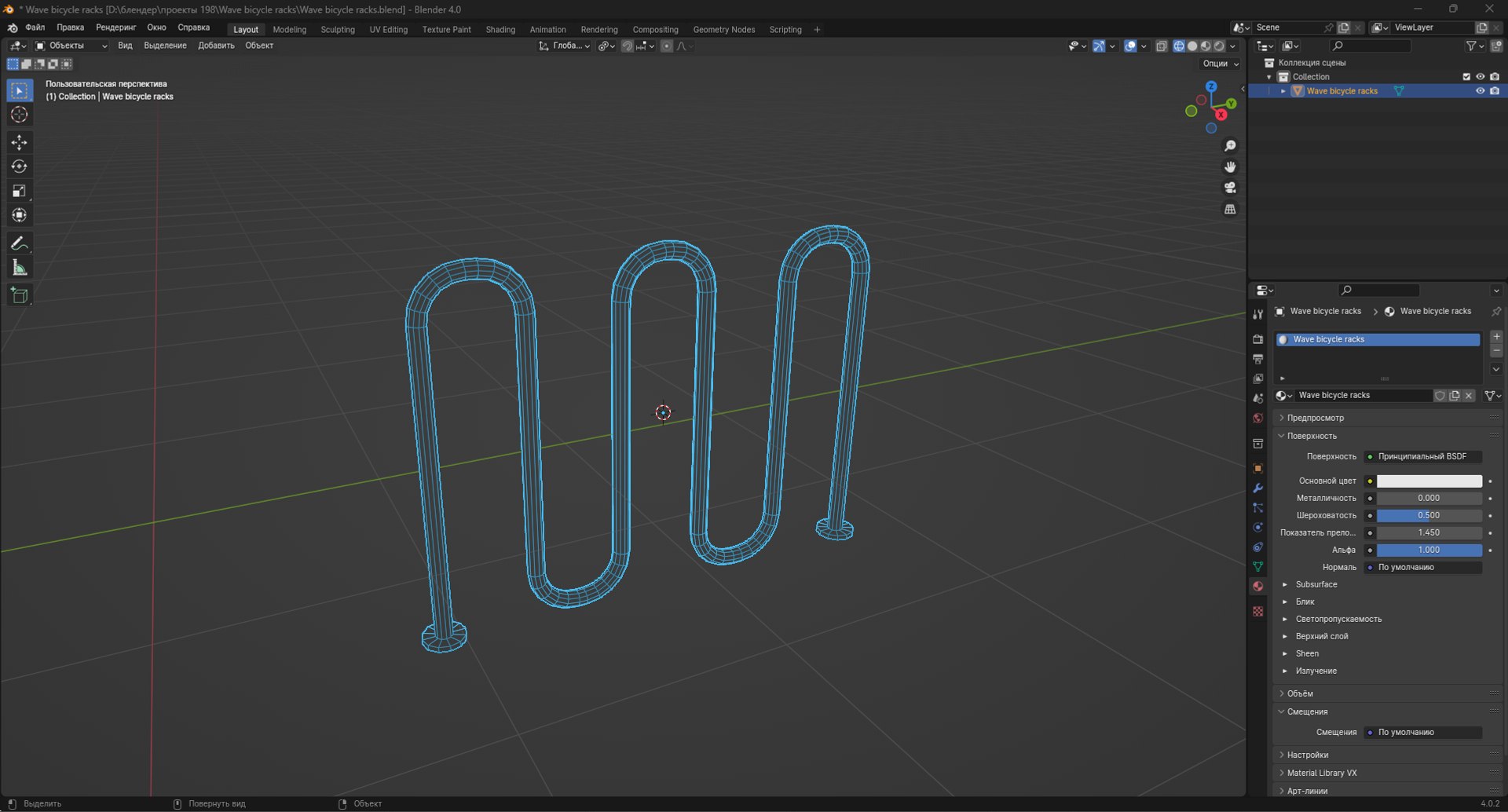Screen dimensions: 1508x812
Task: Activate the Rotate tool
Action: 20,166
